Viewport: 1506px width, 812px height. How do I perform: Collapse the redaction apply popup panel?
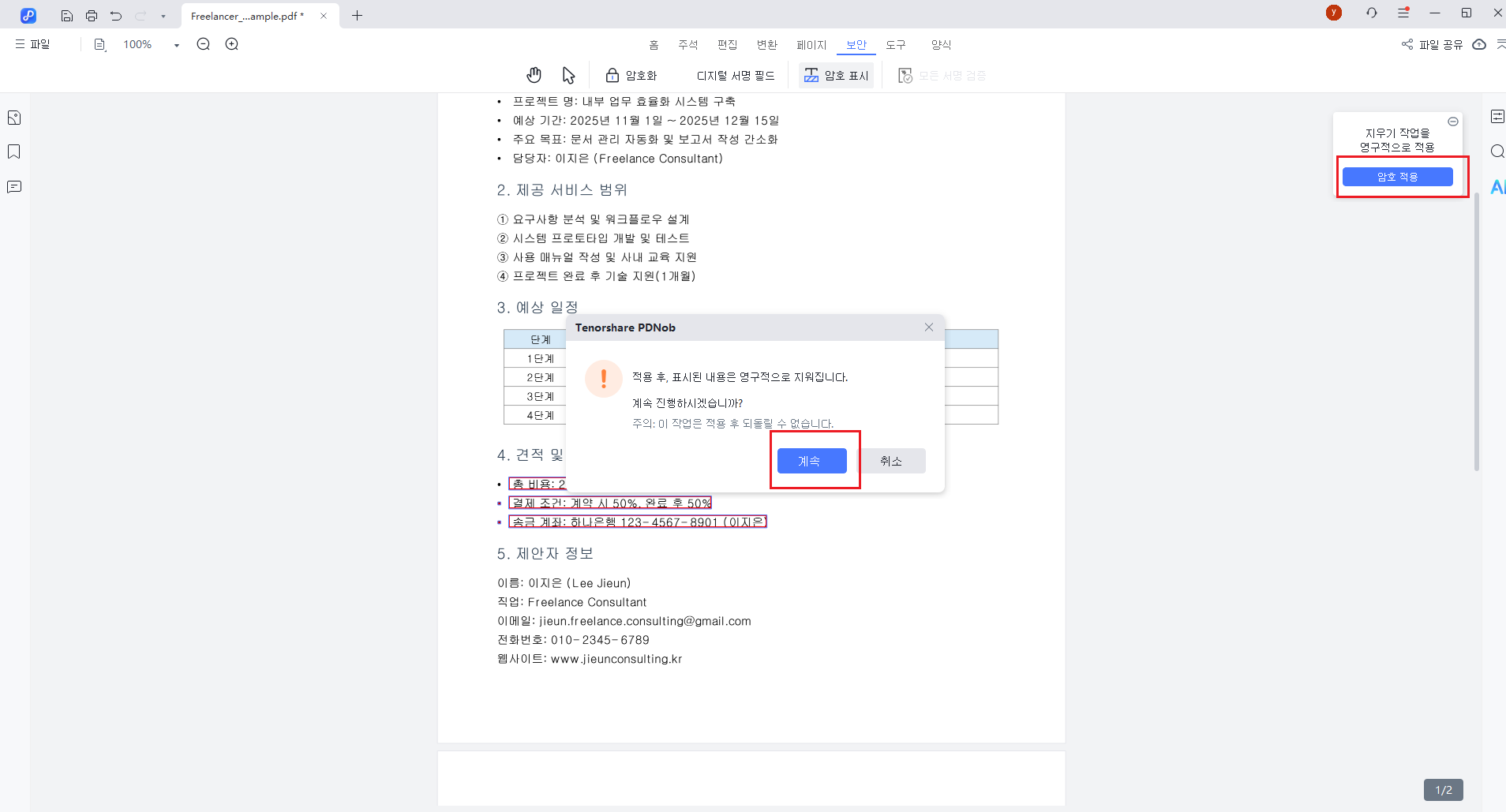pyautogui.click(x=1452, y=122)
